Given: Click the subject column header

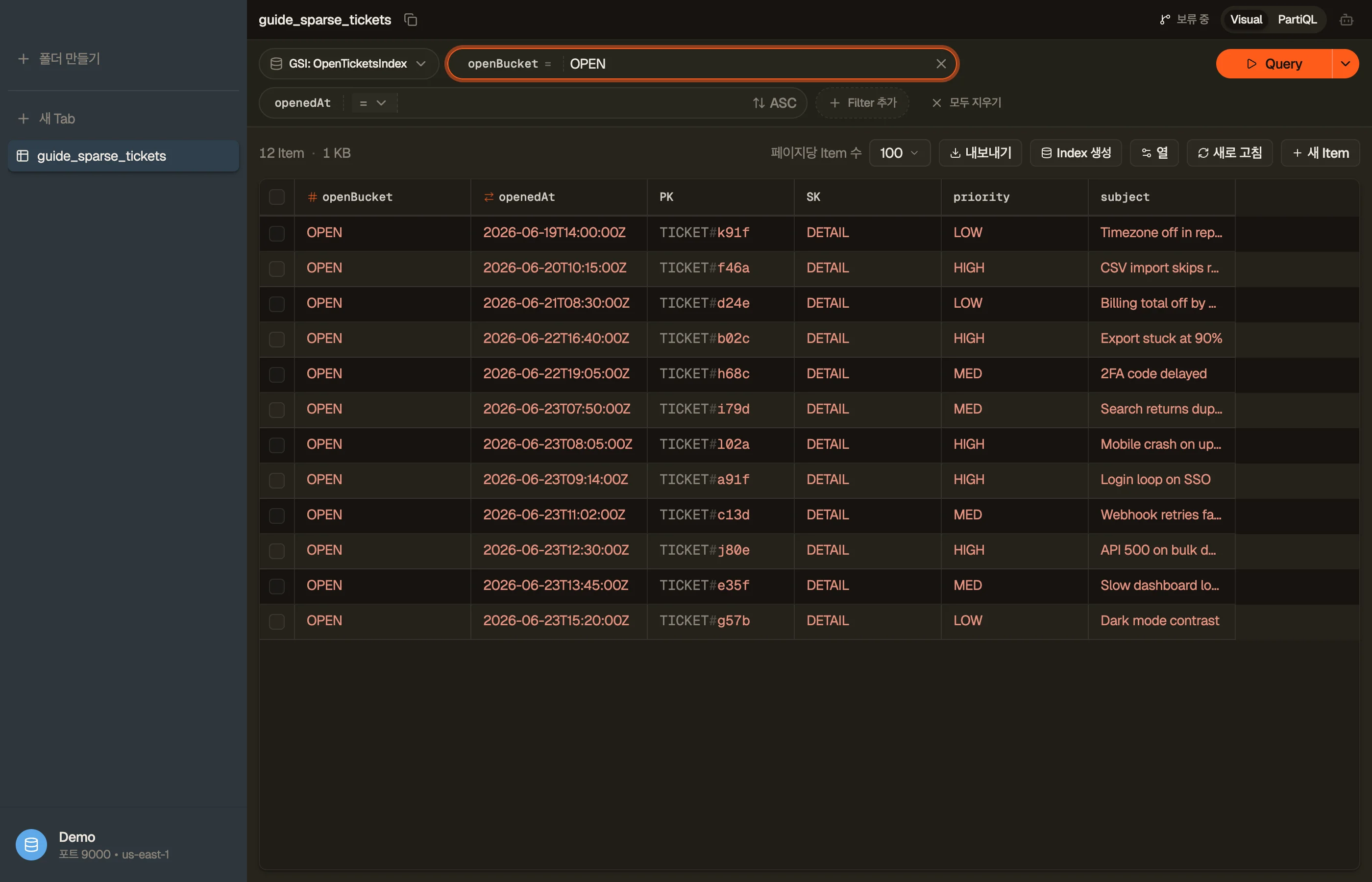Looking at the screenshot, I should click(x=1161, y=197).
